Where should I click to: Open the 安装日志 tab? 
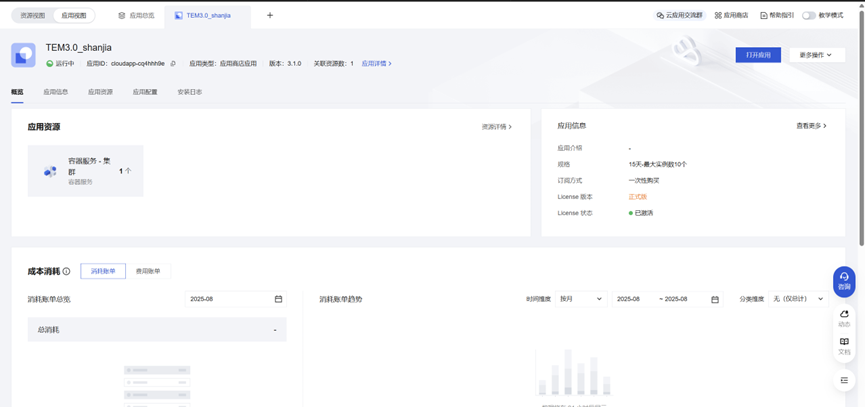[x=190, y=92]
